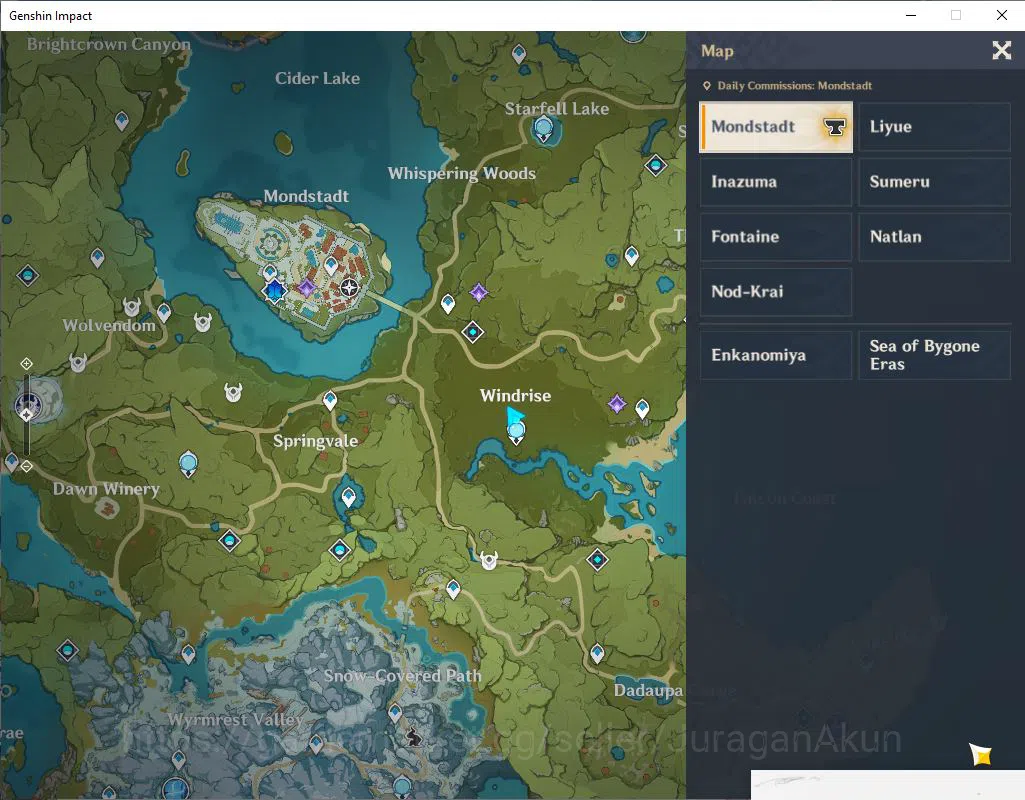The height and width of the screenshot is (800, 1025).
Task: Click the wolf-head icon northwest of Springvale
Action: coord(233,392)
